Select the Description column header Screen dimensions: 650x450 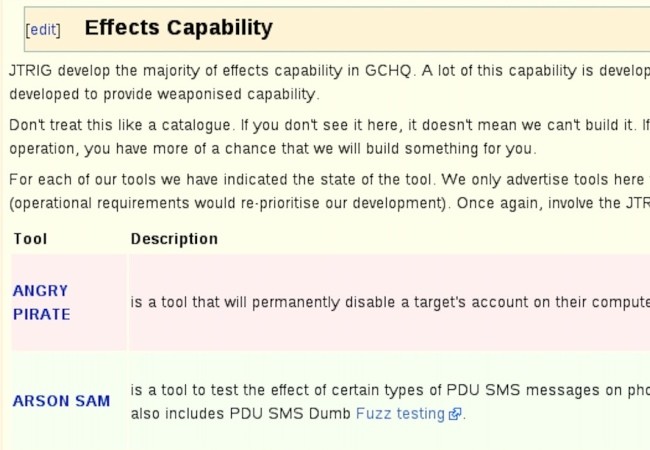tap(174, 239)
